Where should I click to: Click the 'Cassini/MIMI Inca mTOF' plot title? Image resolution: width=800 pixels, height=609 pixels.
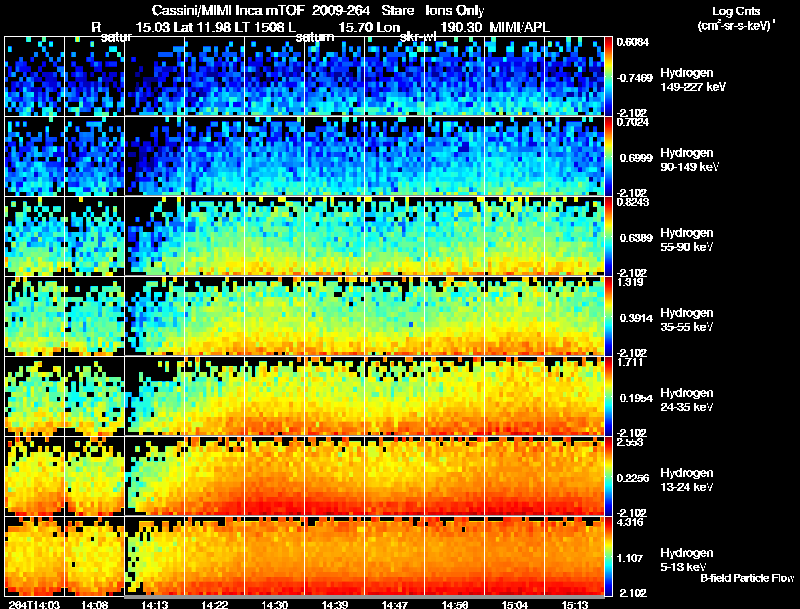point(229,11)
